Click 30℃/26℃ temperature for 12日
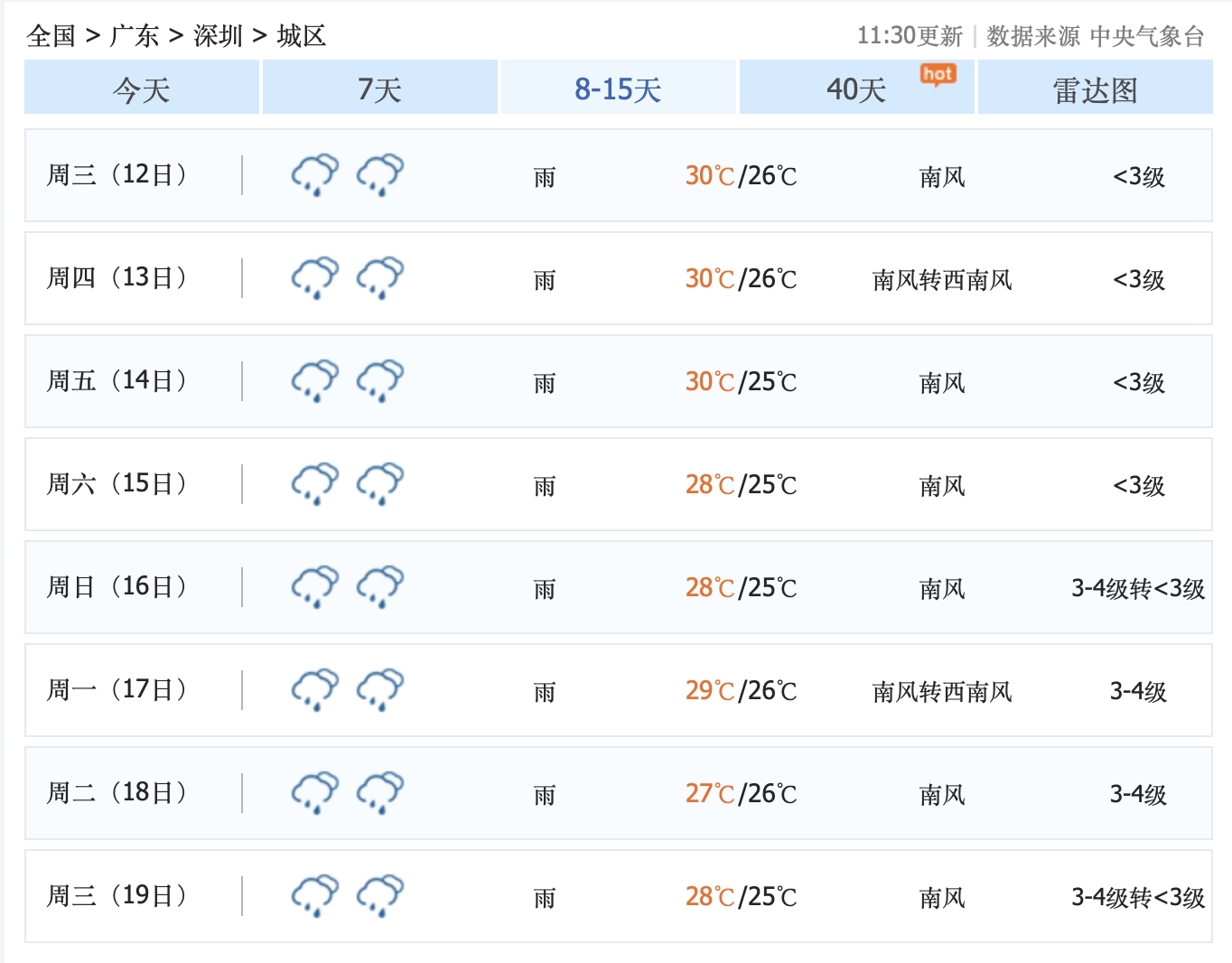Screen dimensions: 1232x963 point(742,176)
